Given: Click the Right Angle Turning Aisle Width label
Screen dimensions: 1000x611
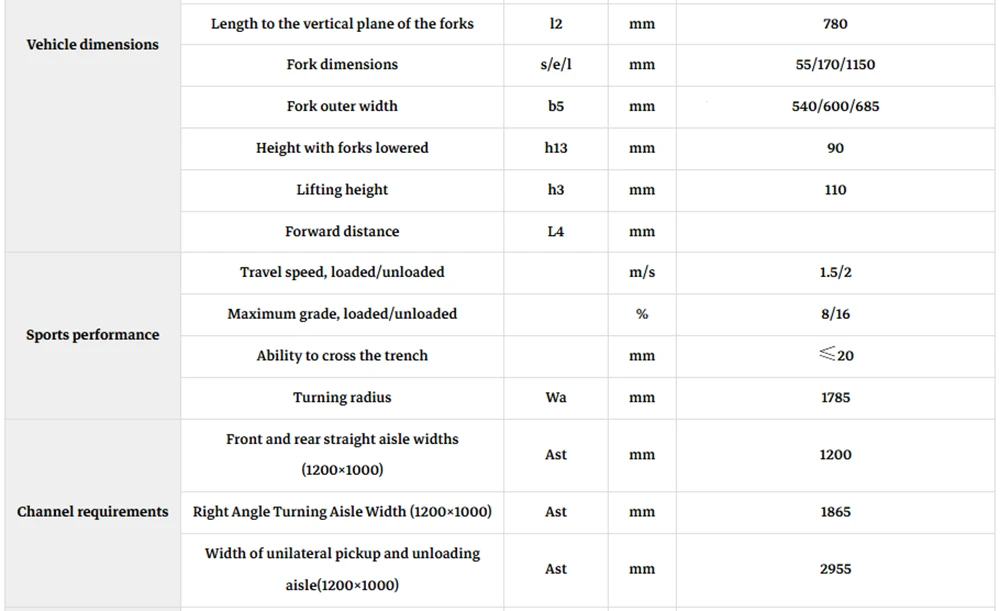Looking at the screenshot, I should (x=342, y=512).
